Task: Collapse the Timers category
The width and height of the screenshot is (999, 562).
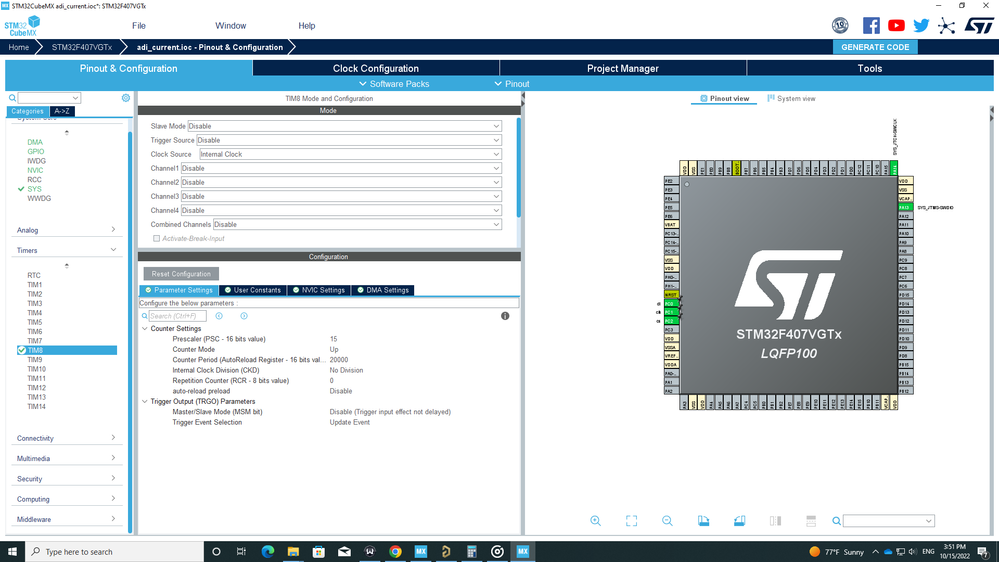Action: click(x=66, y=250)
